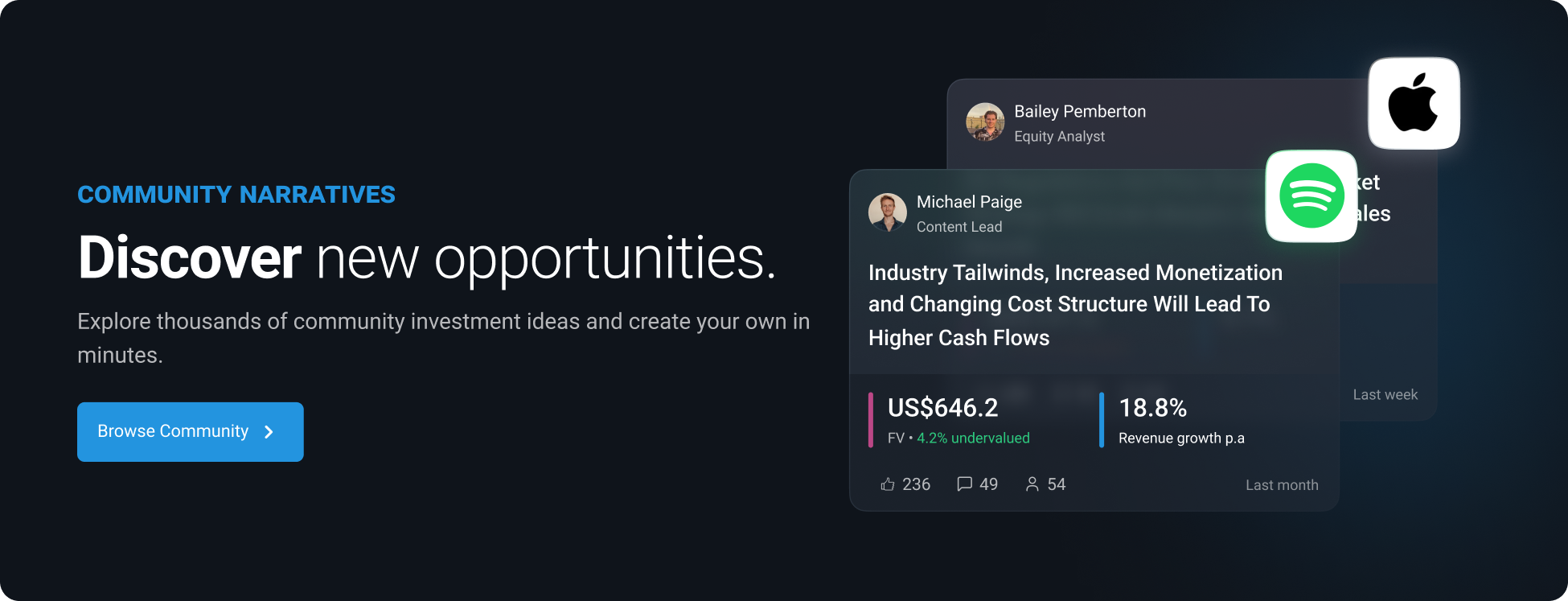This screenshot has width=1568, height=601.
Task: Click the blue revenue growth indicator bar
Action: coord(1102,420)
